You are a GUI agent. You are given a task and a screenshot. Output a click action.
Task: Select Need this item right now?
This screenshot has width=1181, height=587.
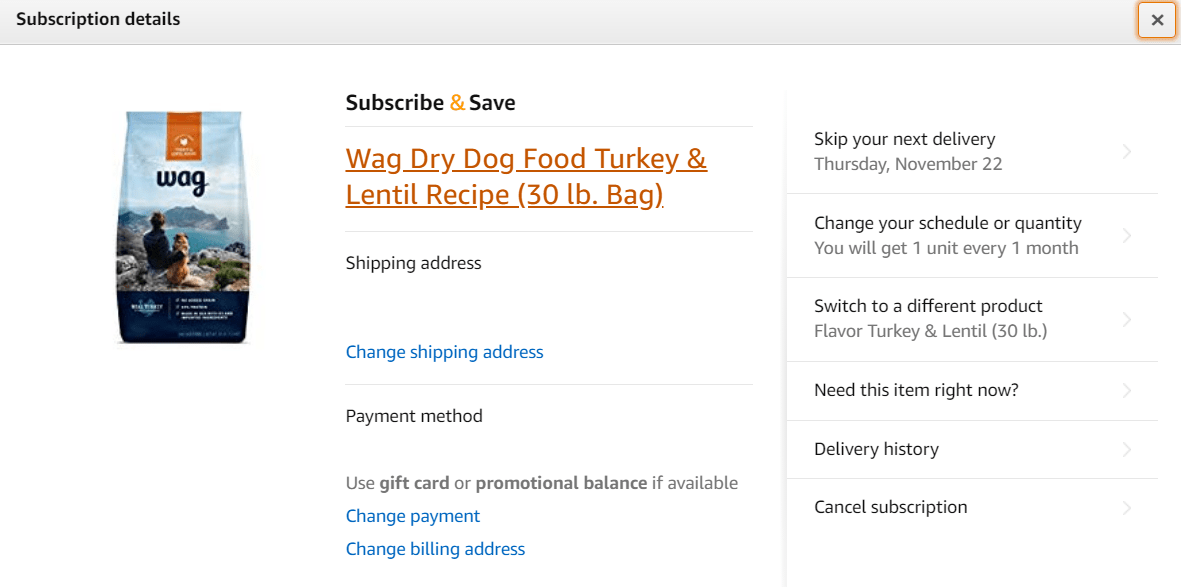click(x=916, y=390)
